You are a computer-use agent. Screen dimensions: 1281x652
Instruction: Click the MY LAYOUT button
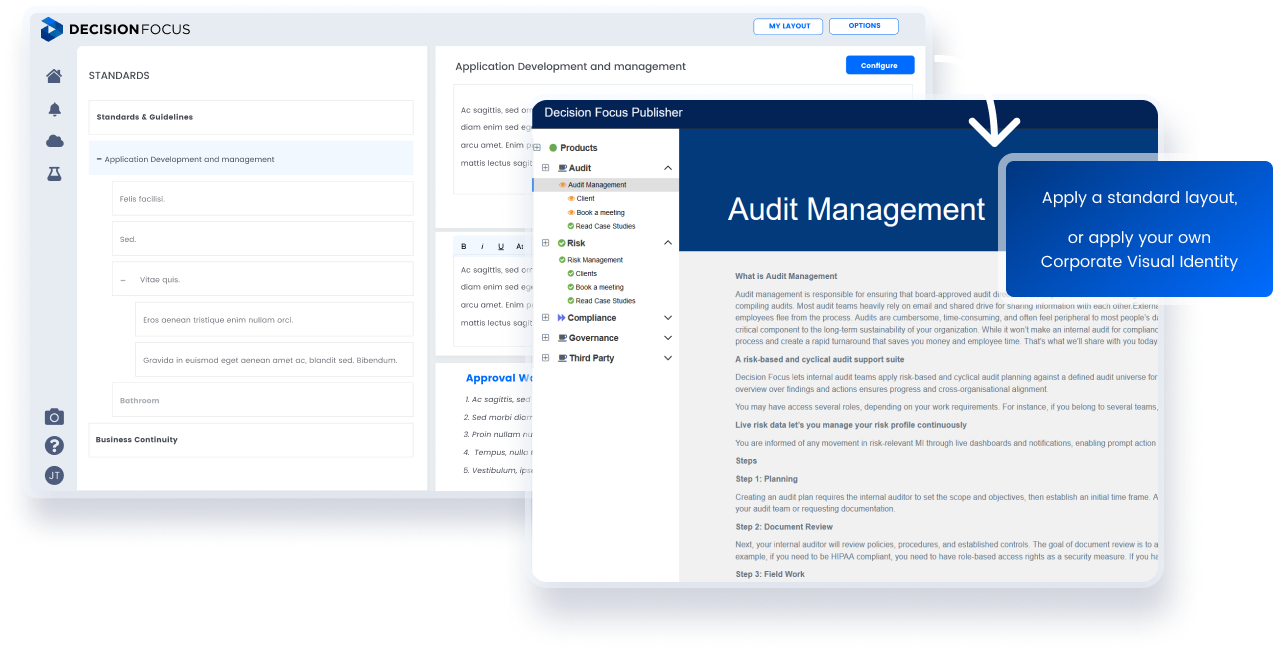(x=789, y=26)
